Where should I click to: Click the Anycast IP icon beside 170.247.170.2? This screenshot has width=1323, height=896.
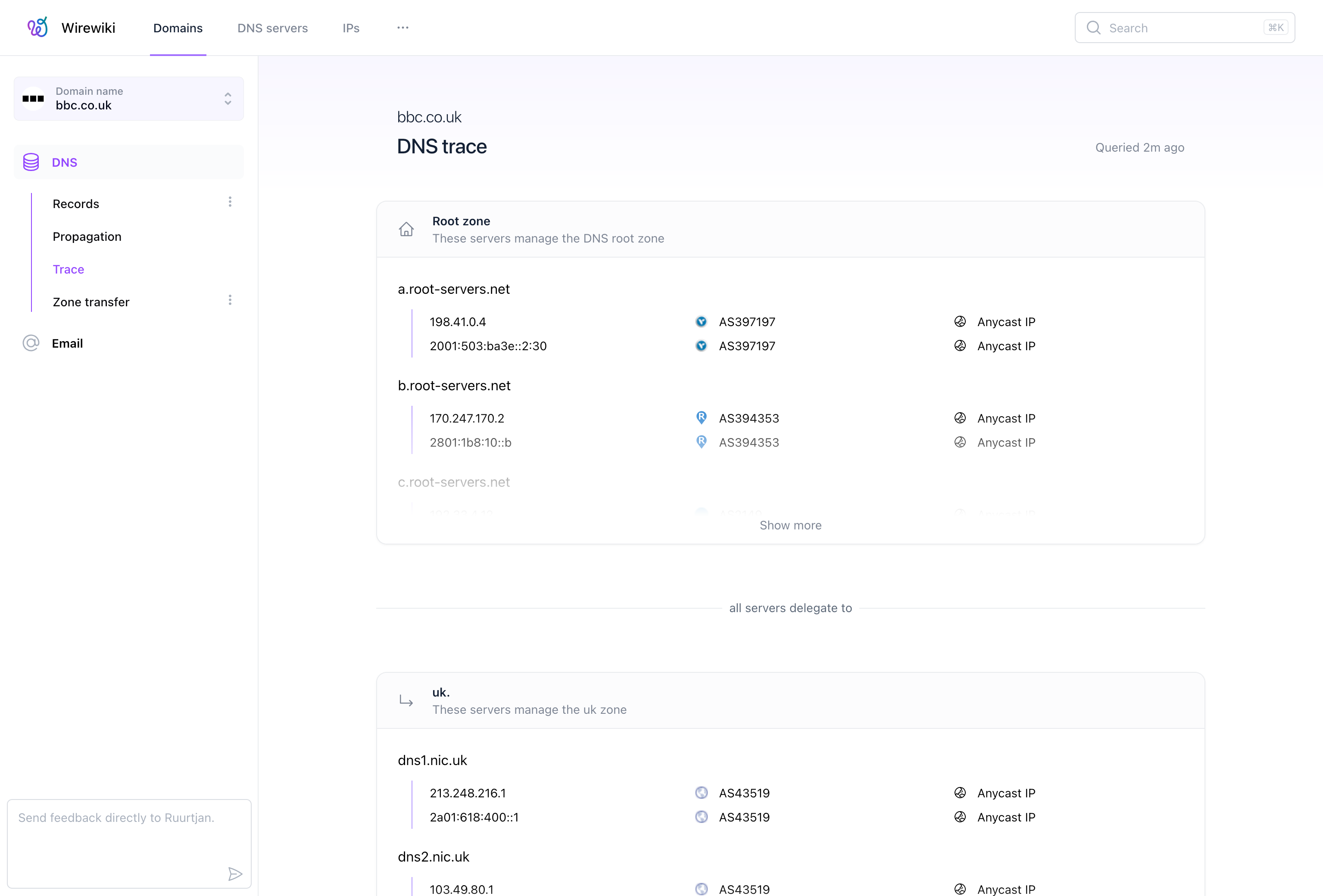click(960, 418)
